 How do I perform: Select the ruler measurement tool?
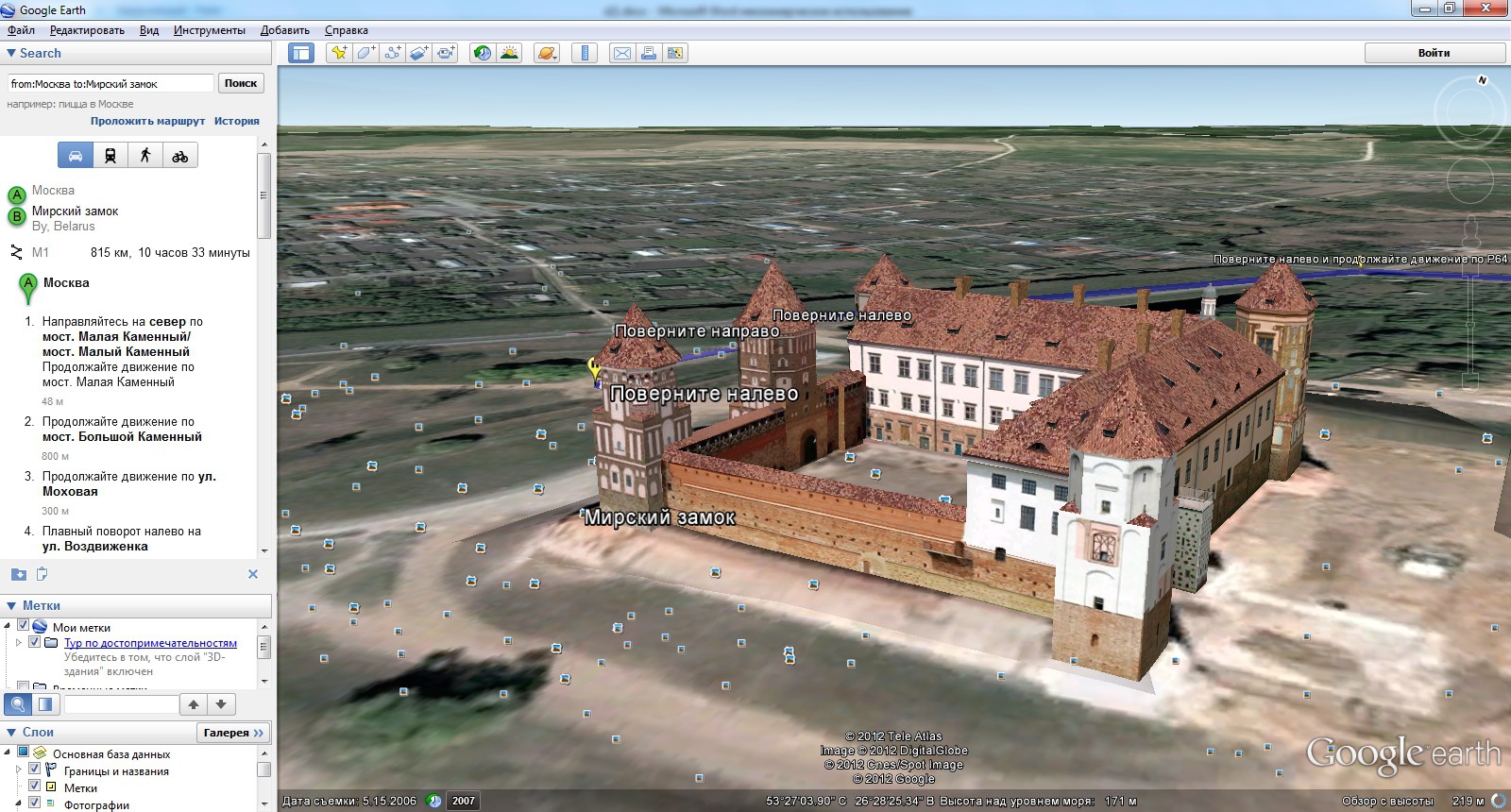585,53
